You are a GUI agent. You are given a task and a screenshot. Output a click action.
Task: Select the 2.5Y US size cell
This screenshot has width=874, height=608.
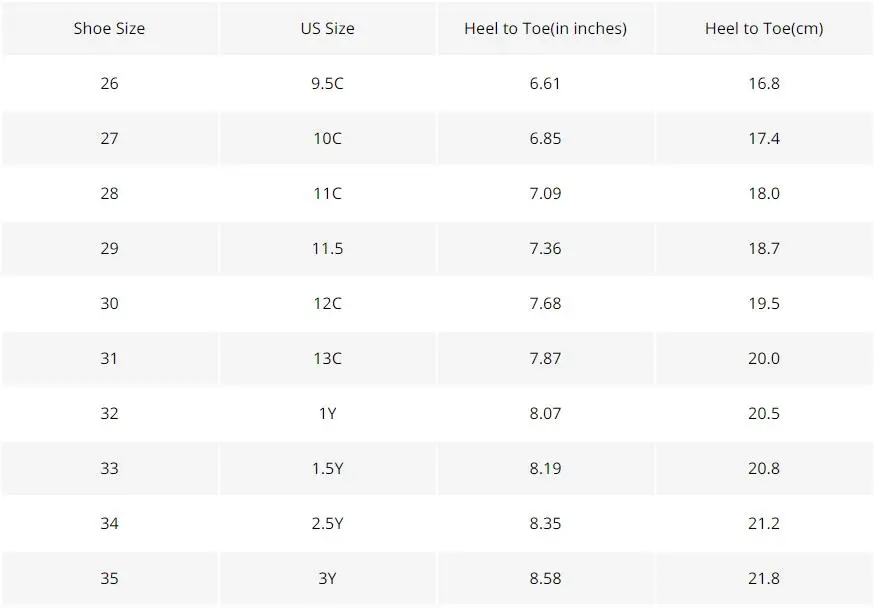point(328,523)
